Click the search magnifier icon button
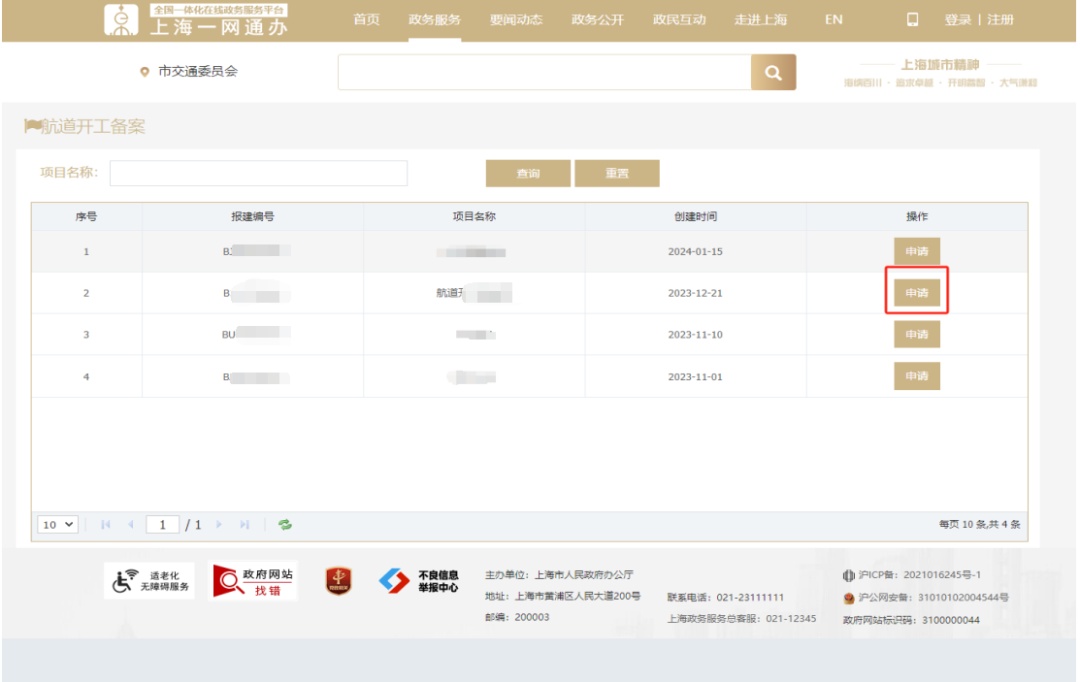The width and height of the screenshot is (1080, 682). 773,73
